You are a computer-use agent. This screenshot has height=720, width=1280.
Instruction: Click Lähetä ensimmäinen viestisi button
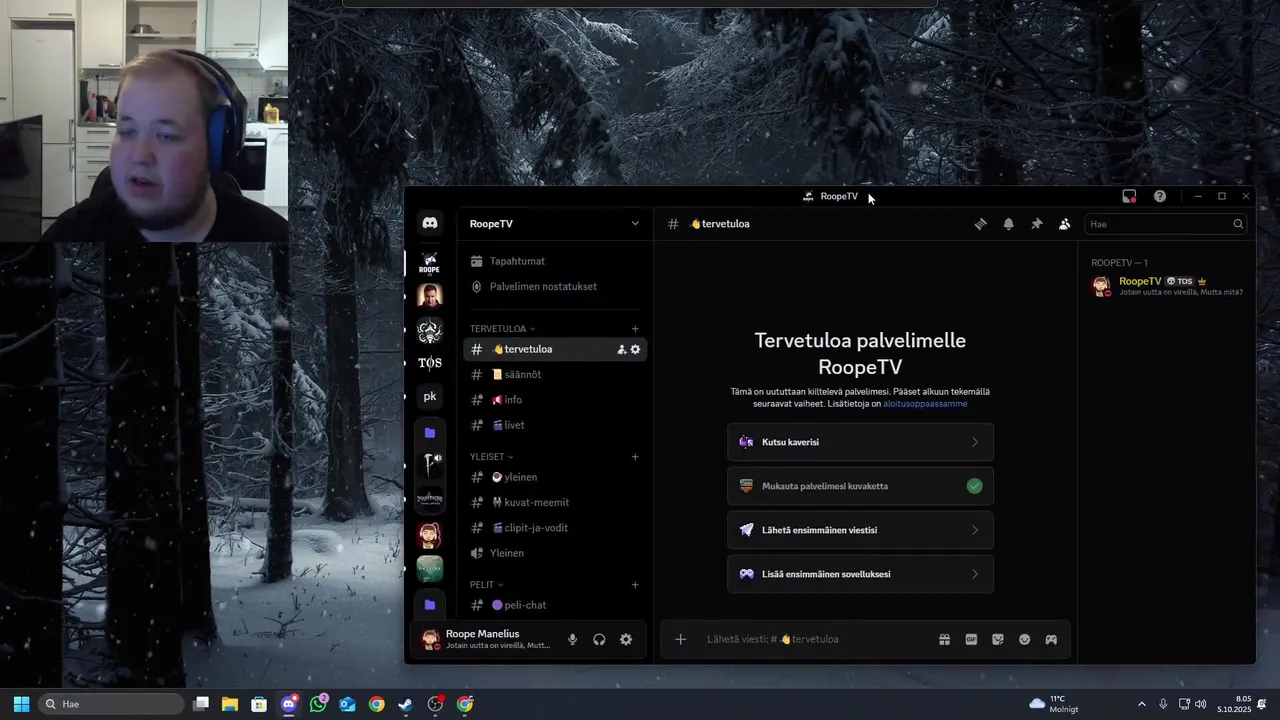[860, 530]
